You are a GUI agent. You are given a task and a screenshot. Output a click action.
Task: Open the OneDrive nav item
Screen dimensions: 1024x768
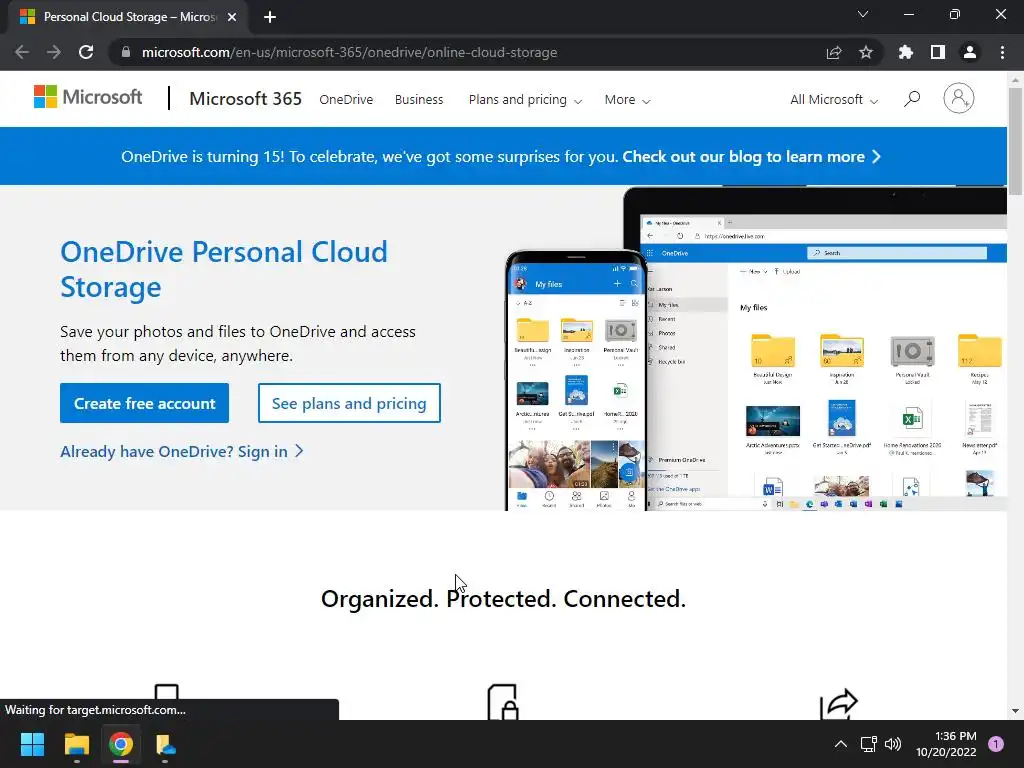click(x=346, y=100)
